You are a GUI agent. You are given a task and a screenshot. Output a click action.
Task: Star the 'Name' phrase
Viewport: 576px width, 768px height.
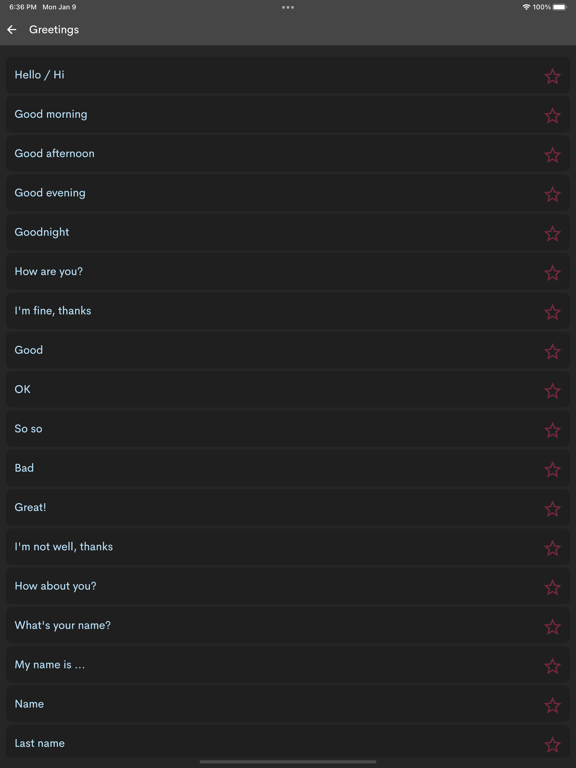click(x=552, y=705)
